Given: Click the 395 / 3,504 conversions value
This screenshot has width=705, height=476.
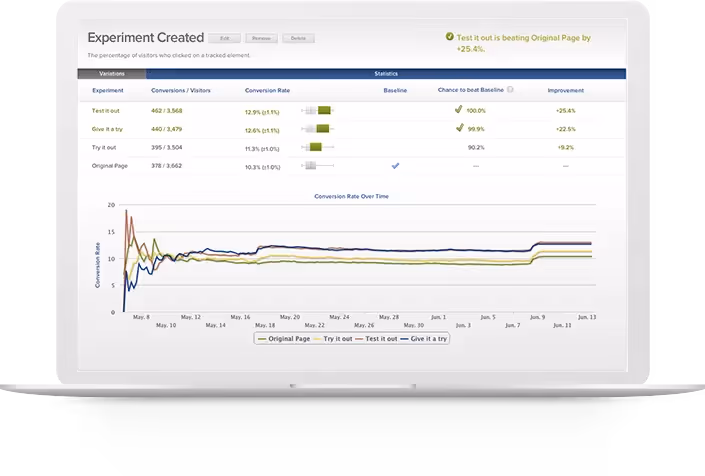Looking at the screenshot, I should coord(166,147).
